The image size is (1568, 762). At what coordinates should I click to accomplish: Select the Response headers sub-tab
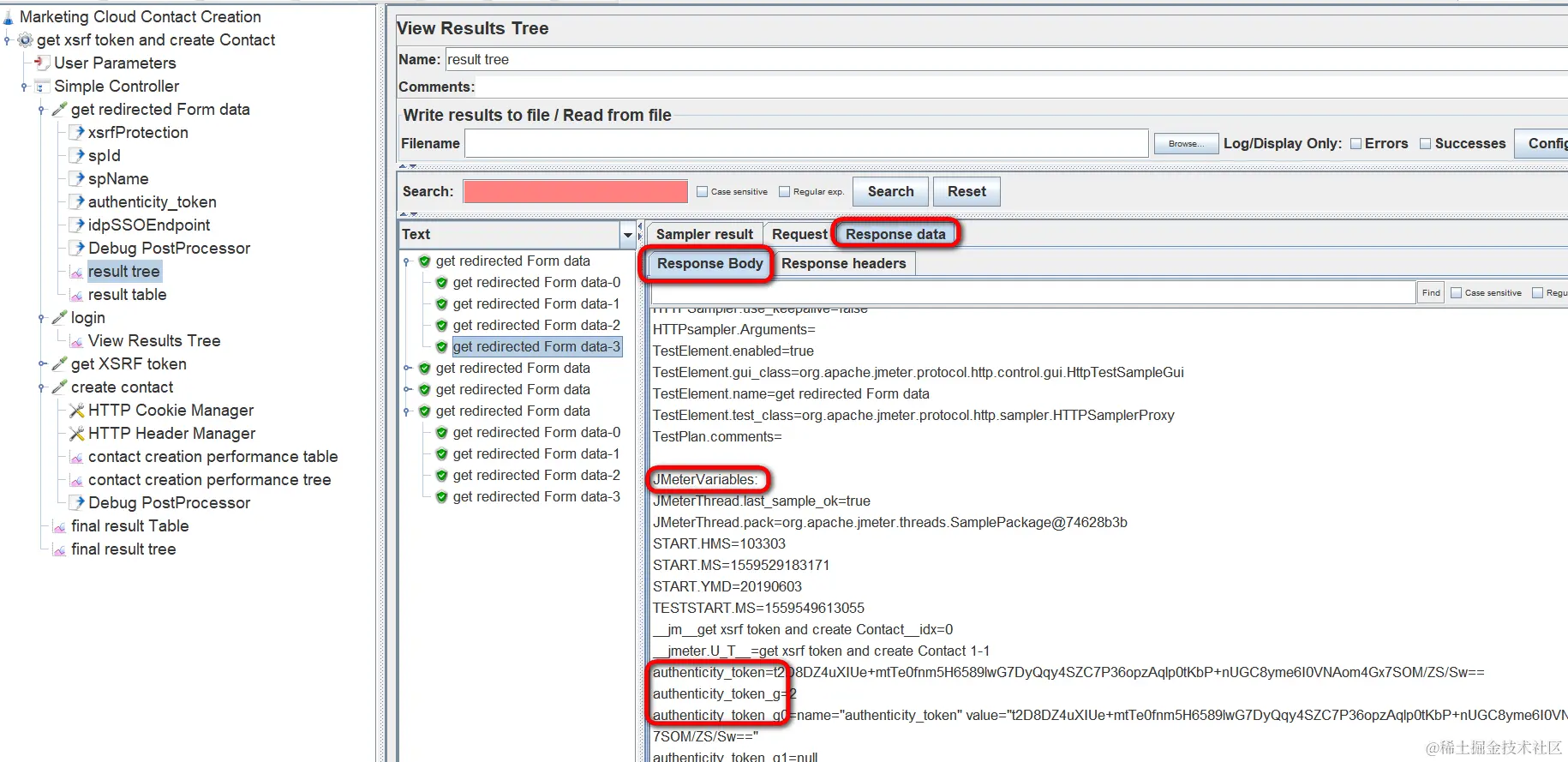coord(843,263)
